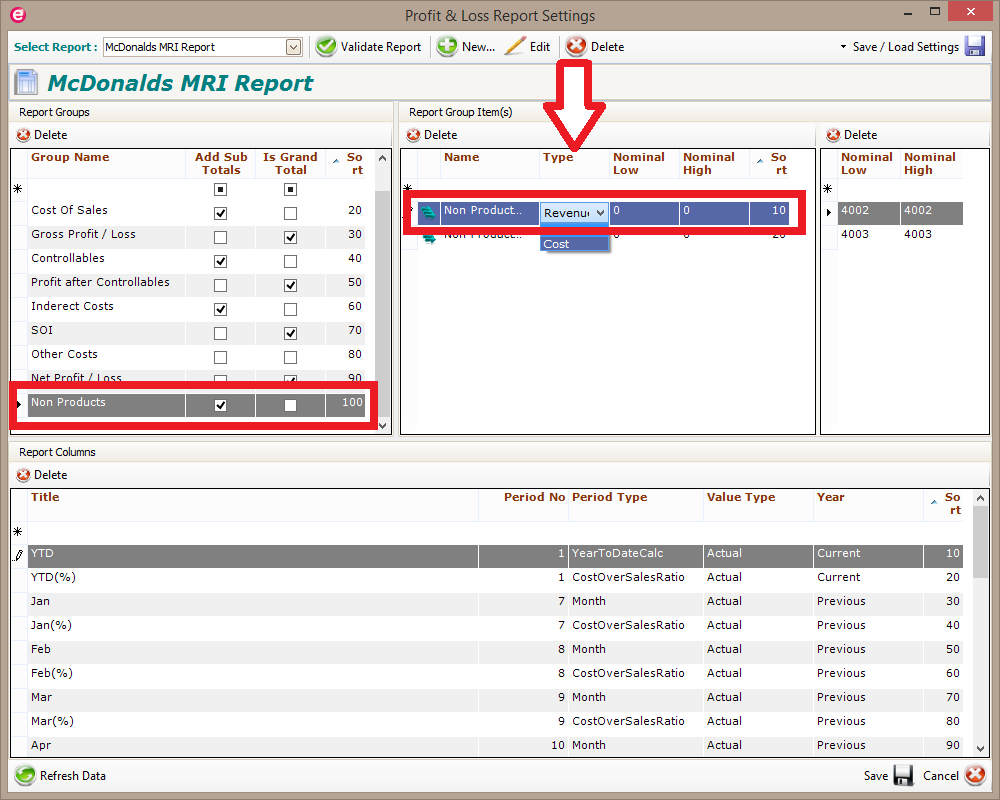Select the SOI group name
This screenshot has width=1000, height=800.
pos(42,330)
